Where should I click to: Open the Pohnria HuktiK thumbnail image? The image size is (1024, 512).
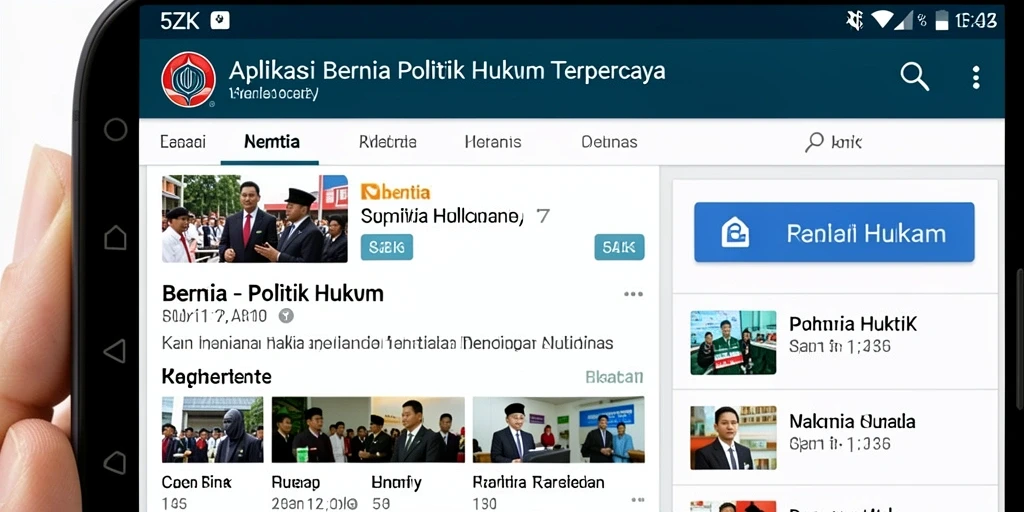pos(733,343)
